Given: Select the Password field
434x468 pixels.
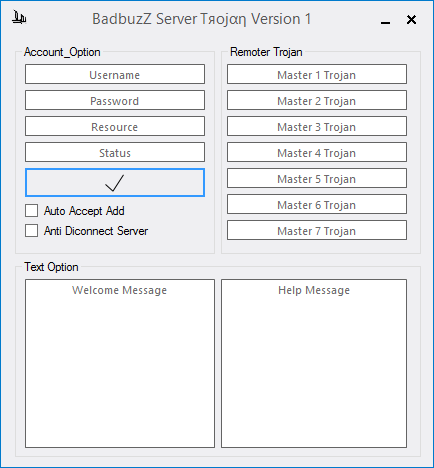Looking at the screenshot, I should [115, 100].
